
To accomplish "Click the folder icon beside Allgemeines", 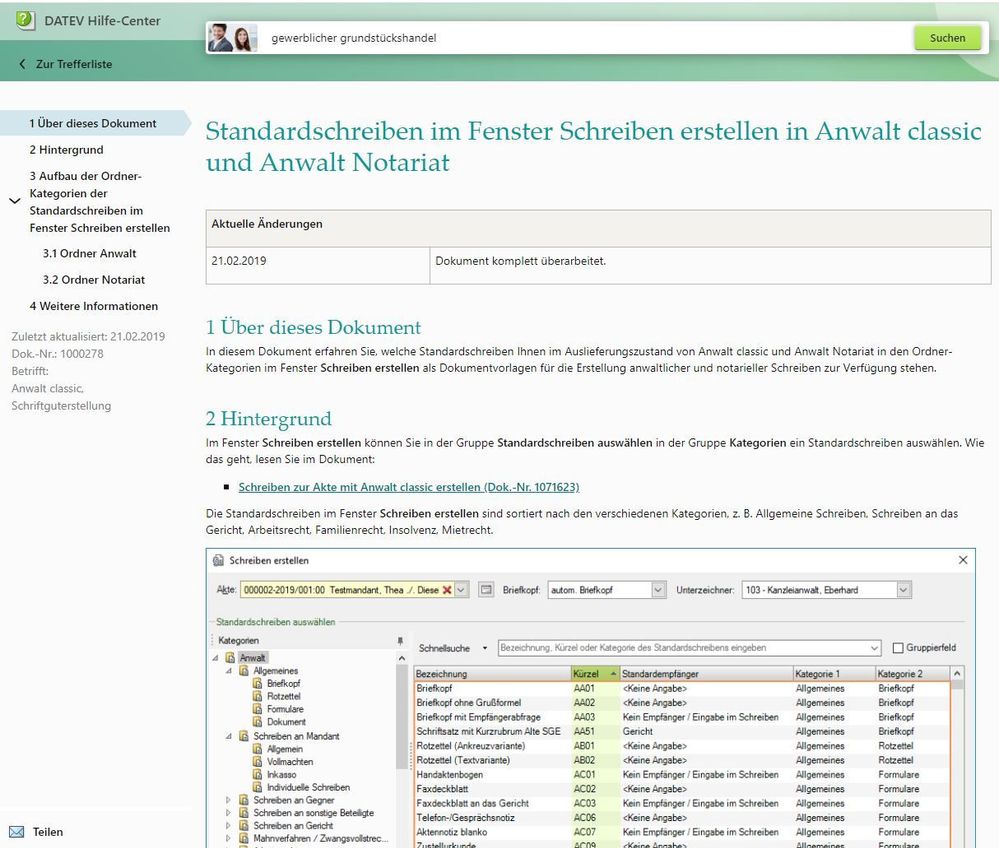I will pos(244,671).
